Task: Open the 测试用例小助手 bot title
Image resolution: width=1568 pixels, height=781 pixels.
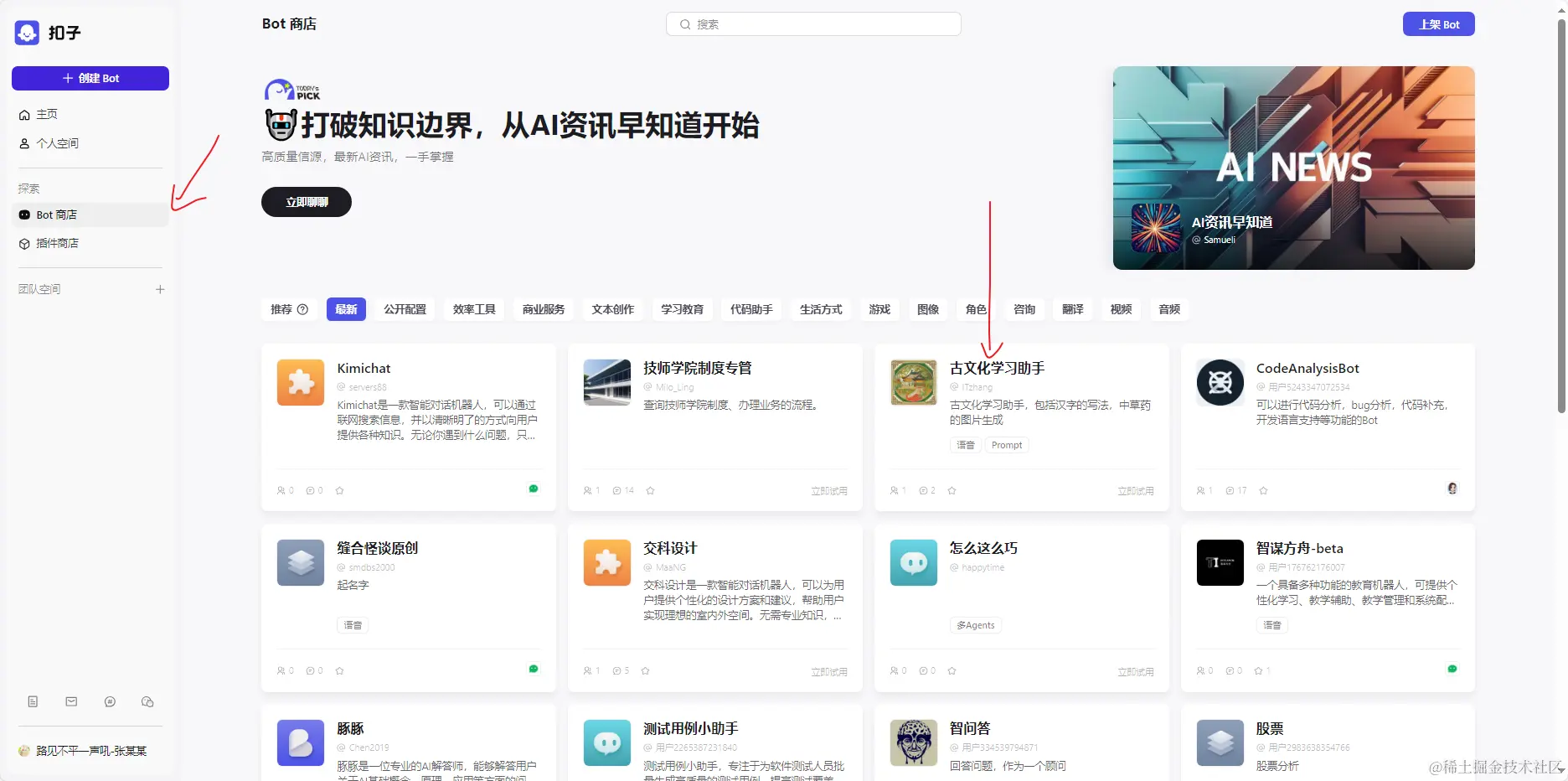Action: (x=691, y=728)
